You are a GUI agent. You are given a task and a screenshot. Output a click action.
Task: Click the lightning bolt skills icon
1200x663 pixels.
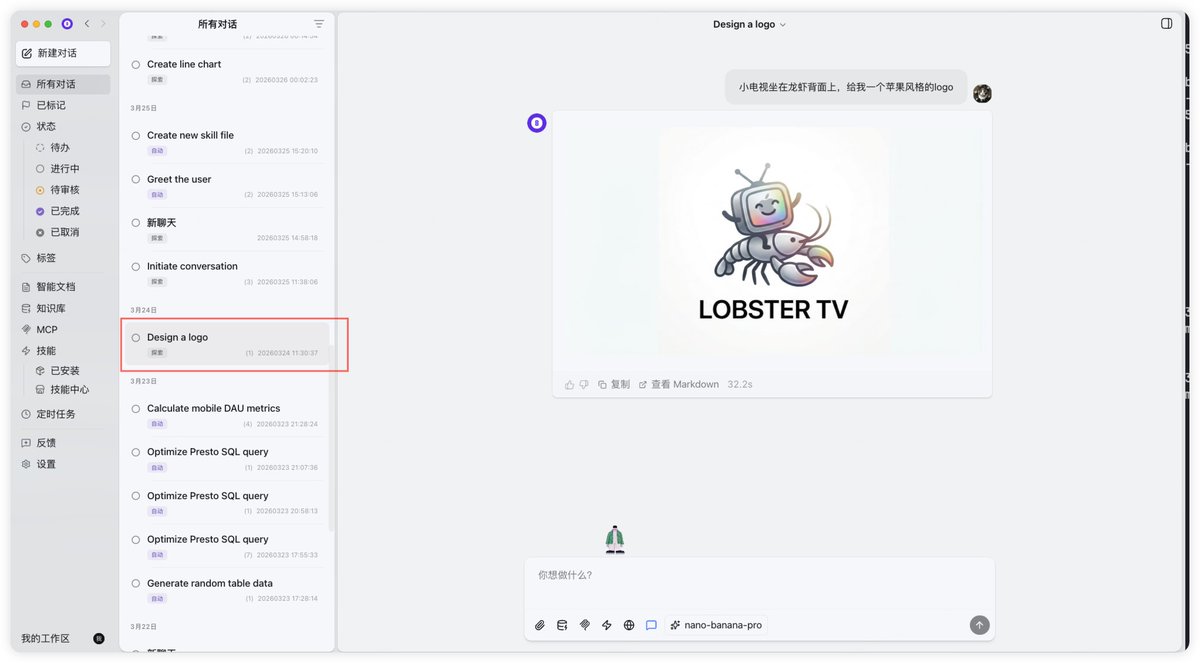tap(607, 625)
